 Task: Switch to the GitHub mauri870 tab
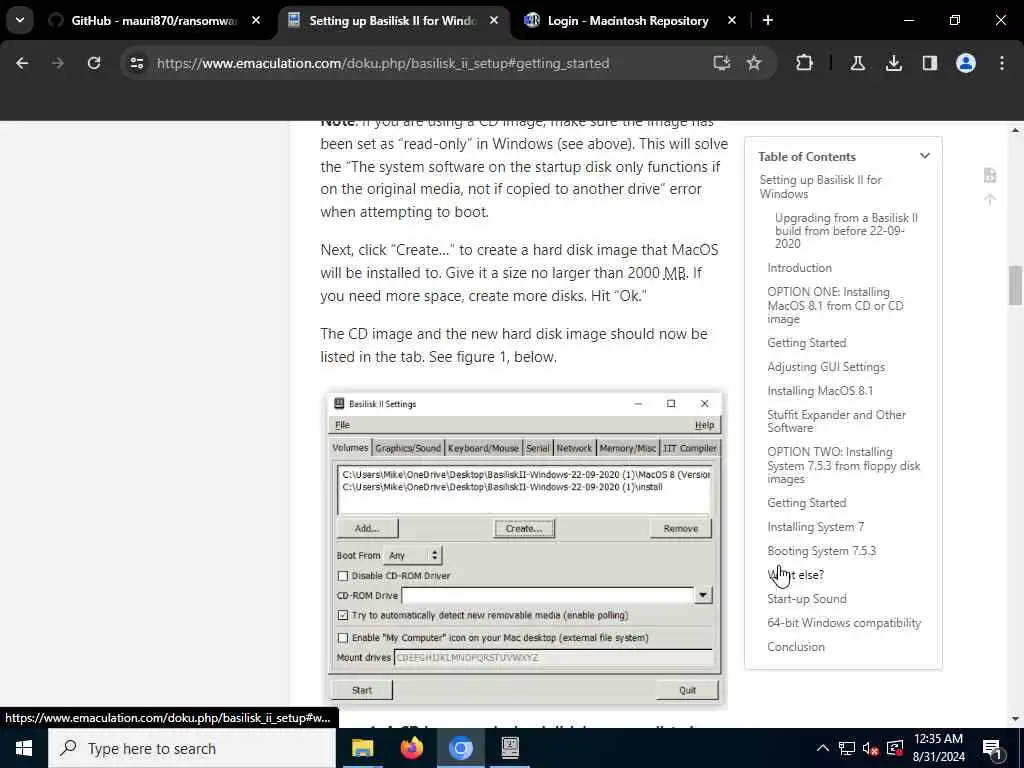[x=153, y=21]
